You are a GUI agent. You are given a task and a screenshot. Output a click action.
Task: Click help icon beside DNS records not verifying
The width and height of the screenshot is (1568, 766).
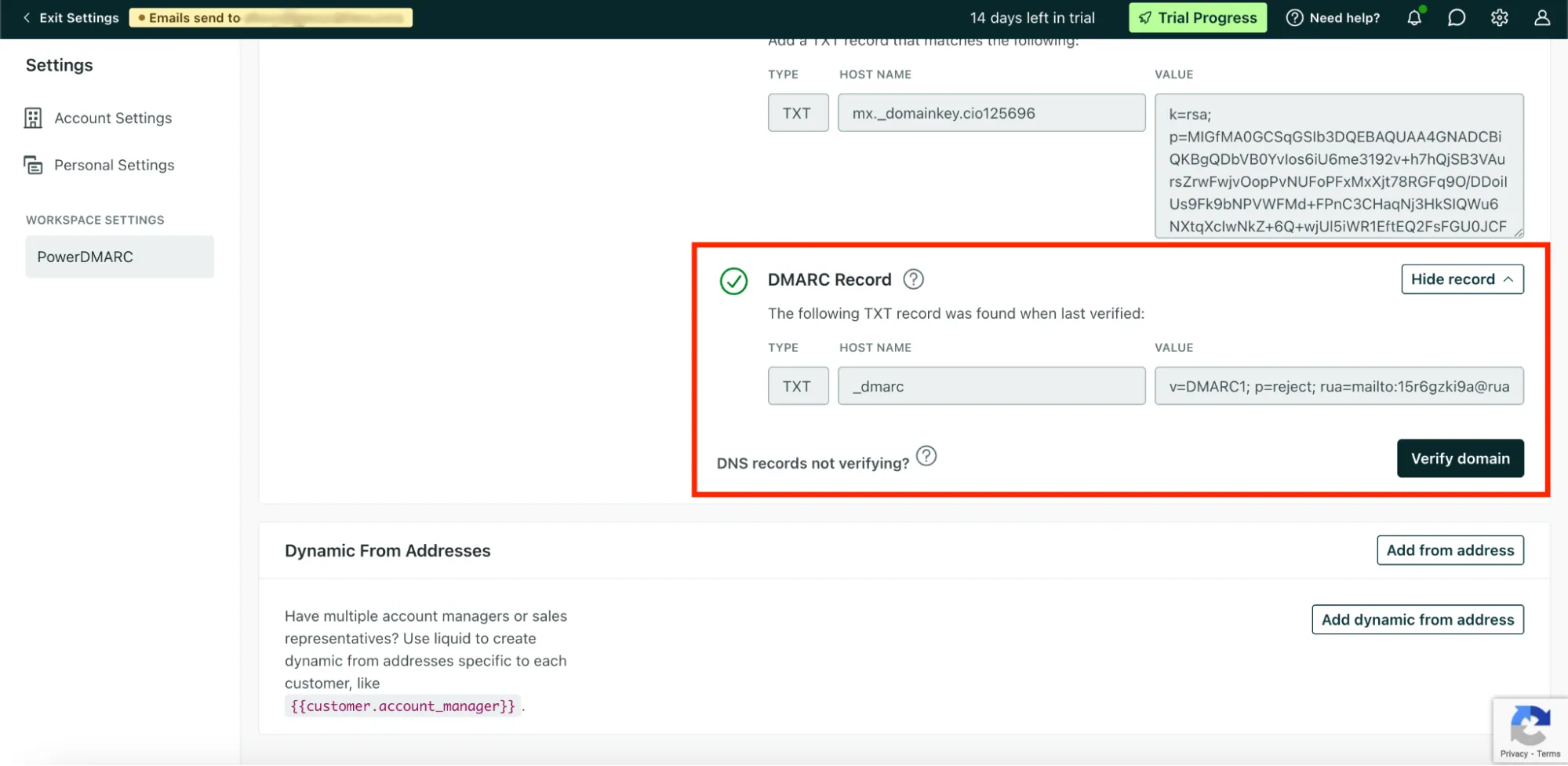point(926,456)
